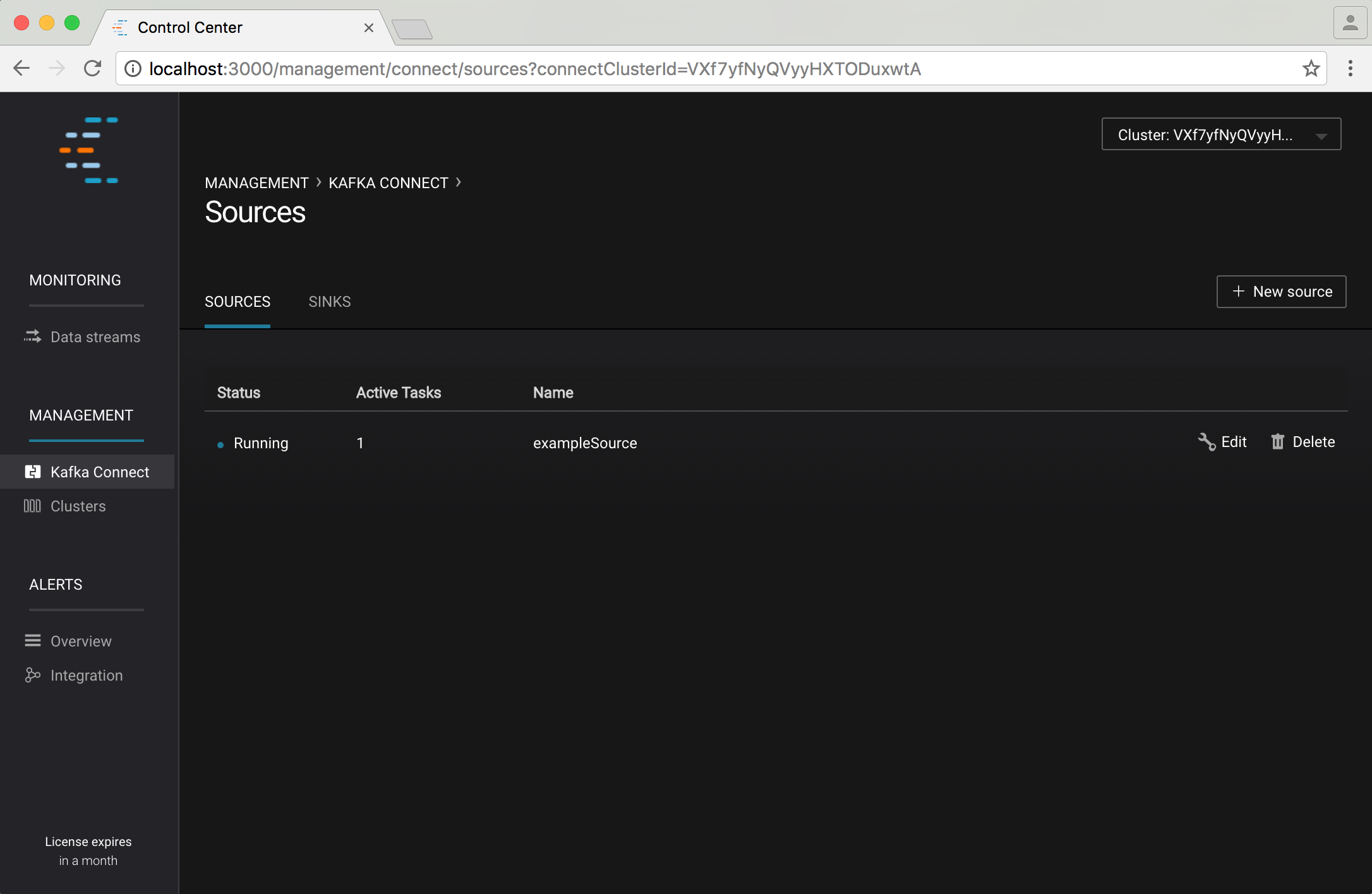The width and height of the screenshot is (1372, 894).
Task: Open the Chrome three-dot menu
Action: [1350, 68]
